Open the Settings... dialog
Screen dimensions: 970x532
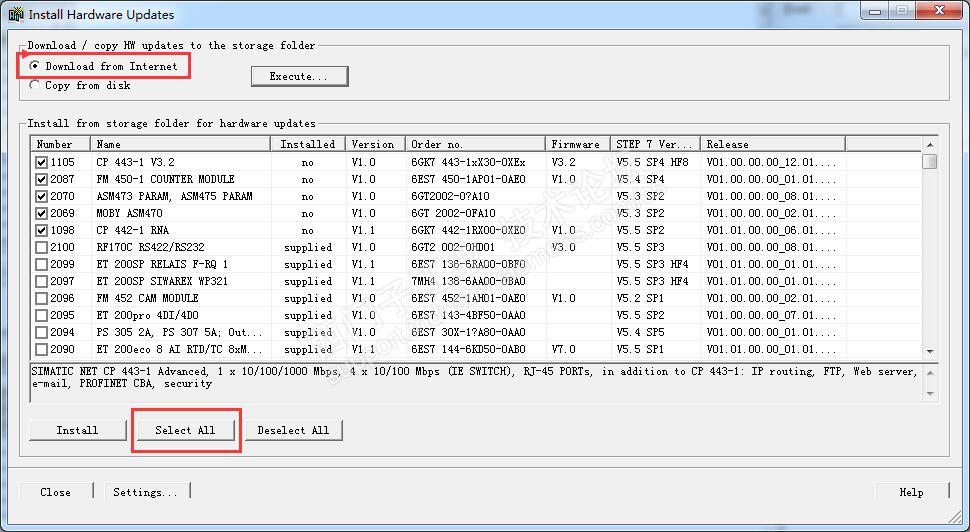[x=146, y=492]
